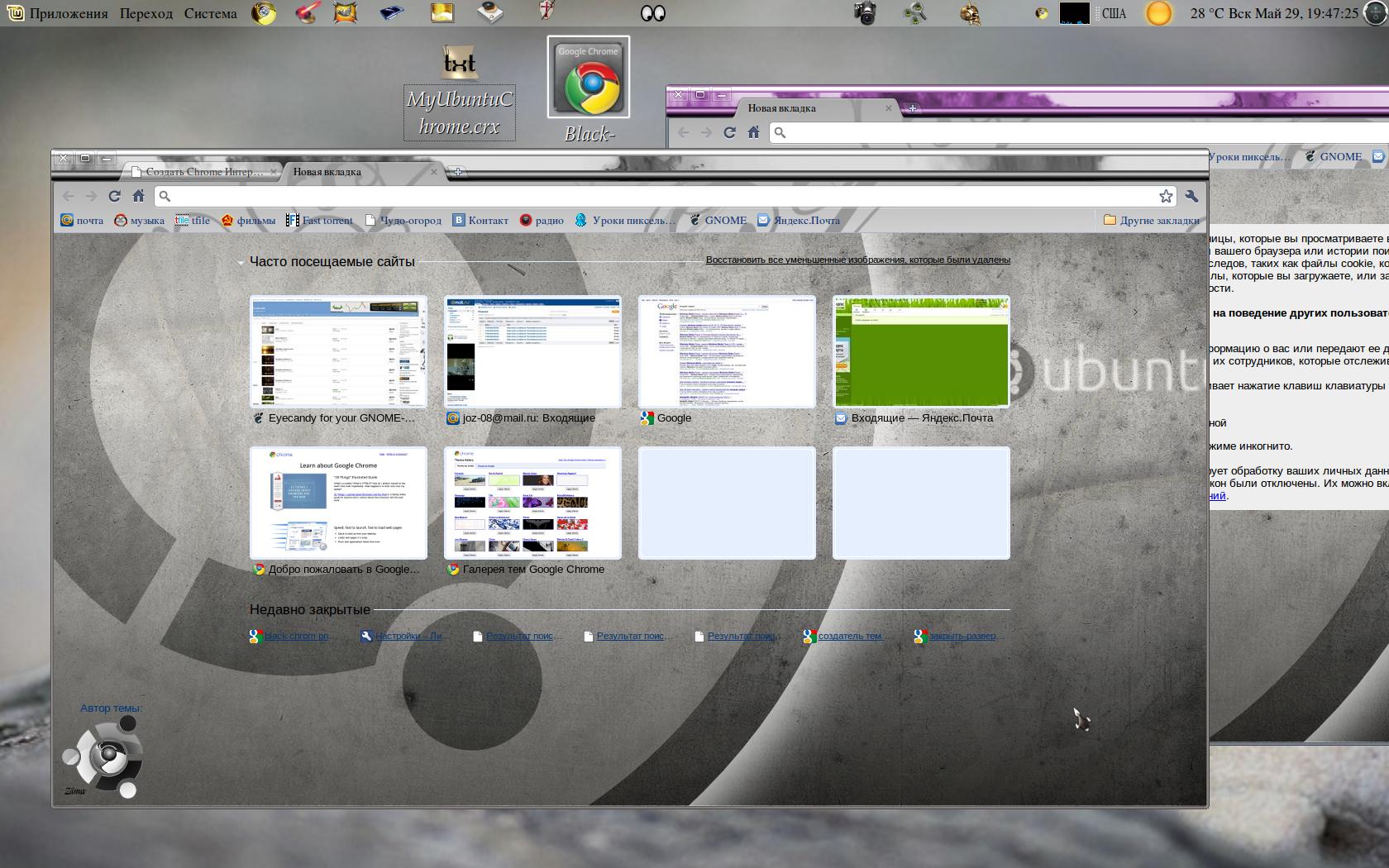
Task: Launch the knight shield panel icon
Action: click(547, 12)
